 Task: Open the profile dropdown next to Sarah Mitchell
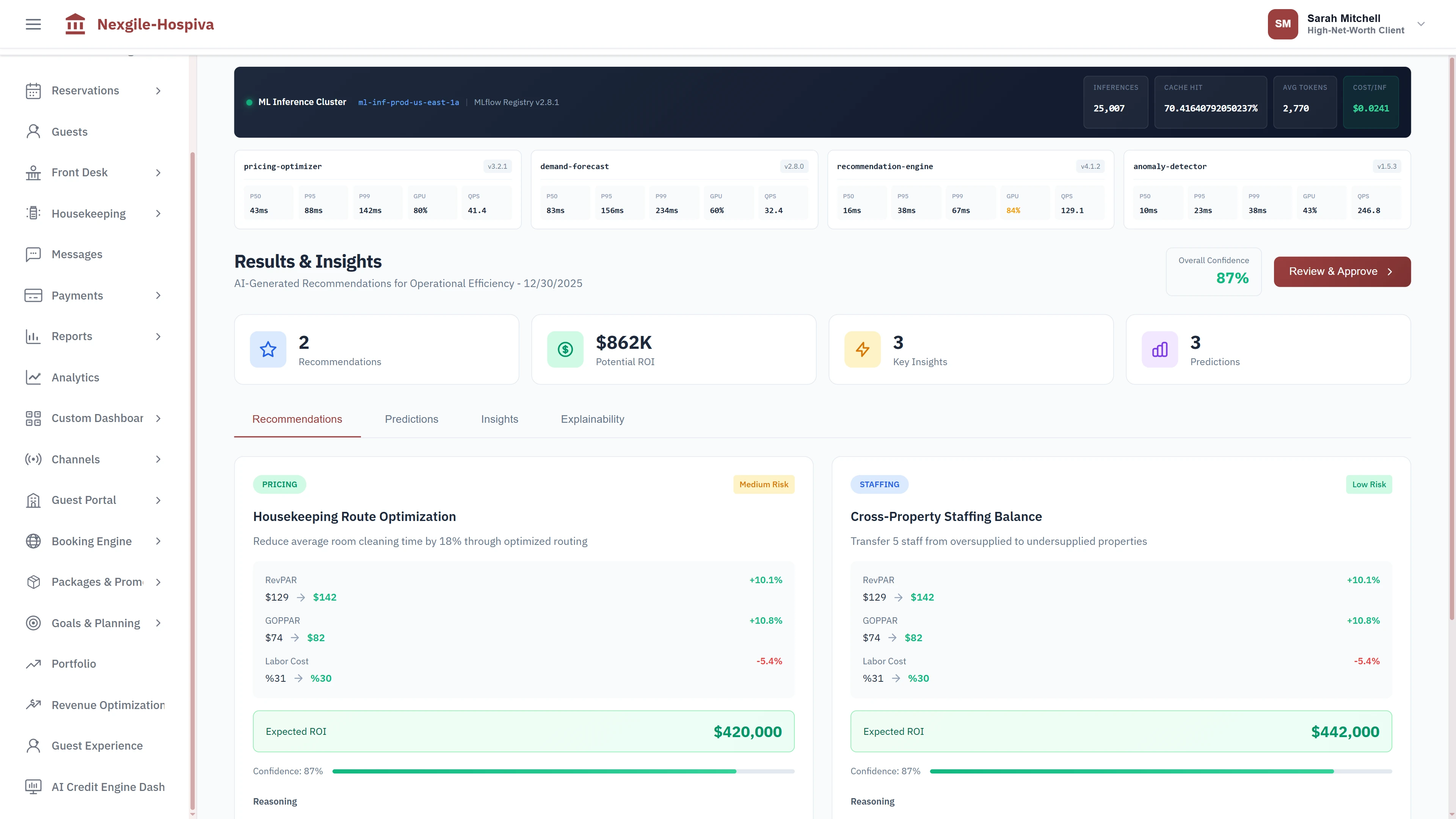tap(1421, 24)
